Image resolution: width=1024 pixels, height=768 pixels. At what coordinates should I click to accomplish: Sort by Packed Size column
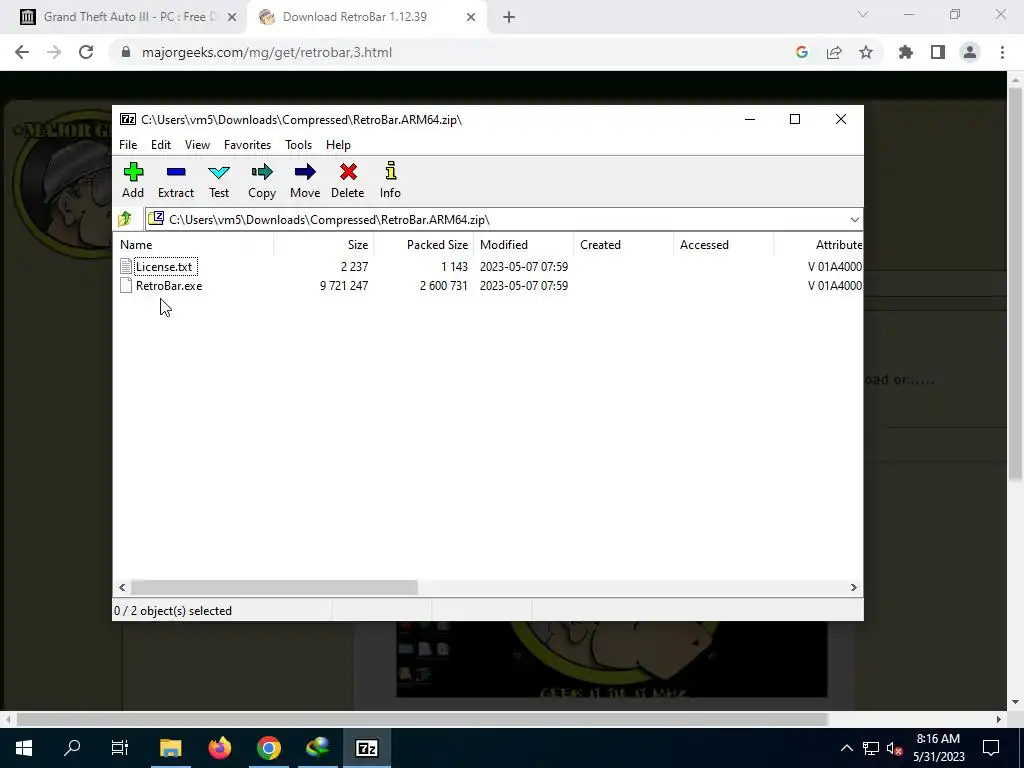[424, 245]
